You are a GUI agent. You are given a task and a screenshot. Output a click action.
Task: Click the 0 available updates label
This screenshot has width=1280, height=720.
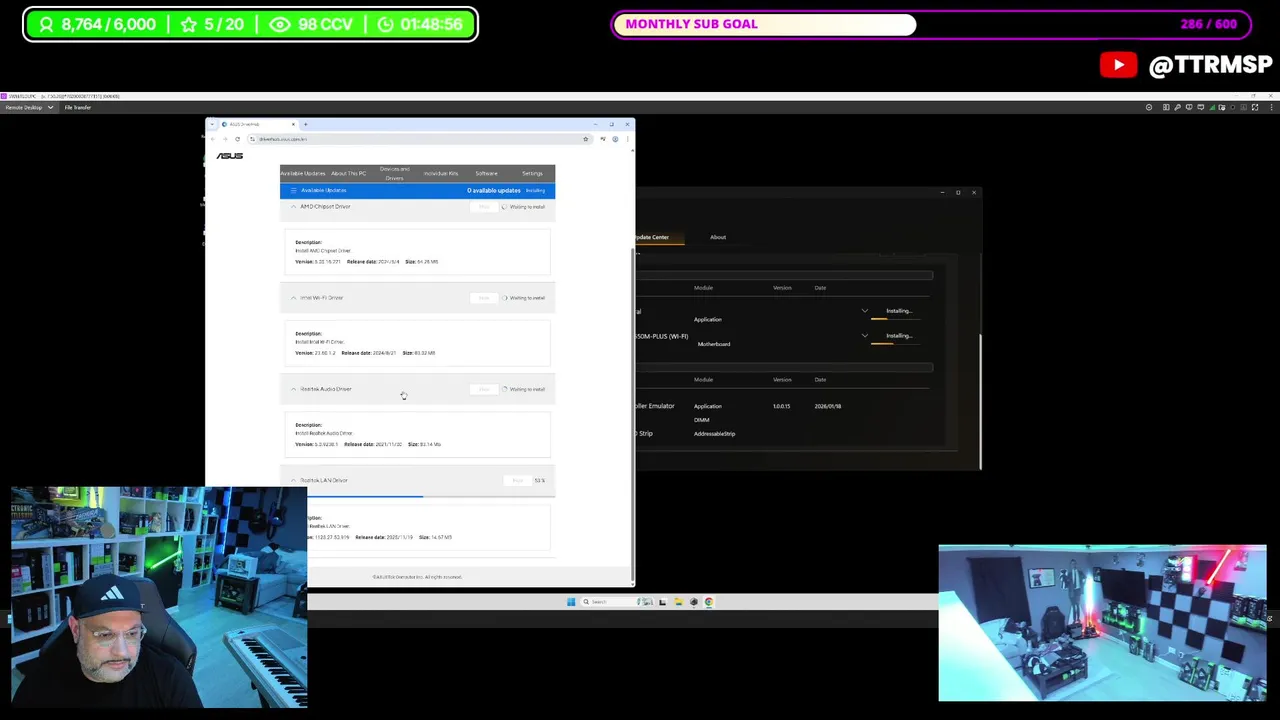(493, 190)
